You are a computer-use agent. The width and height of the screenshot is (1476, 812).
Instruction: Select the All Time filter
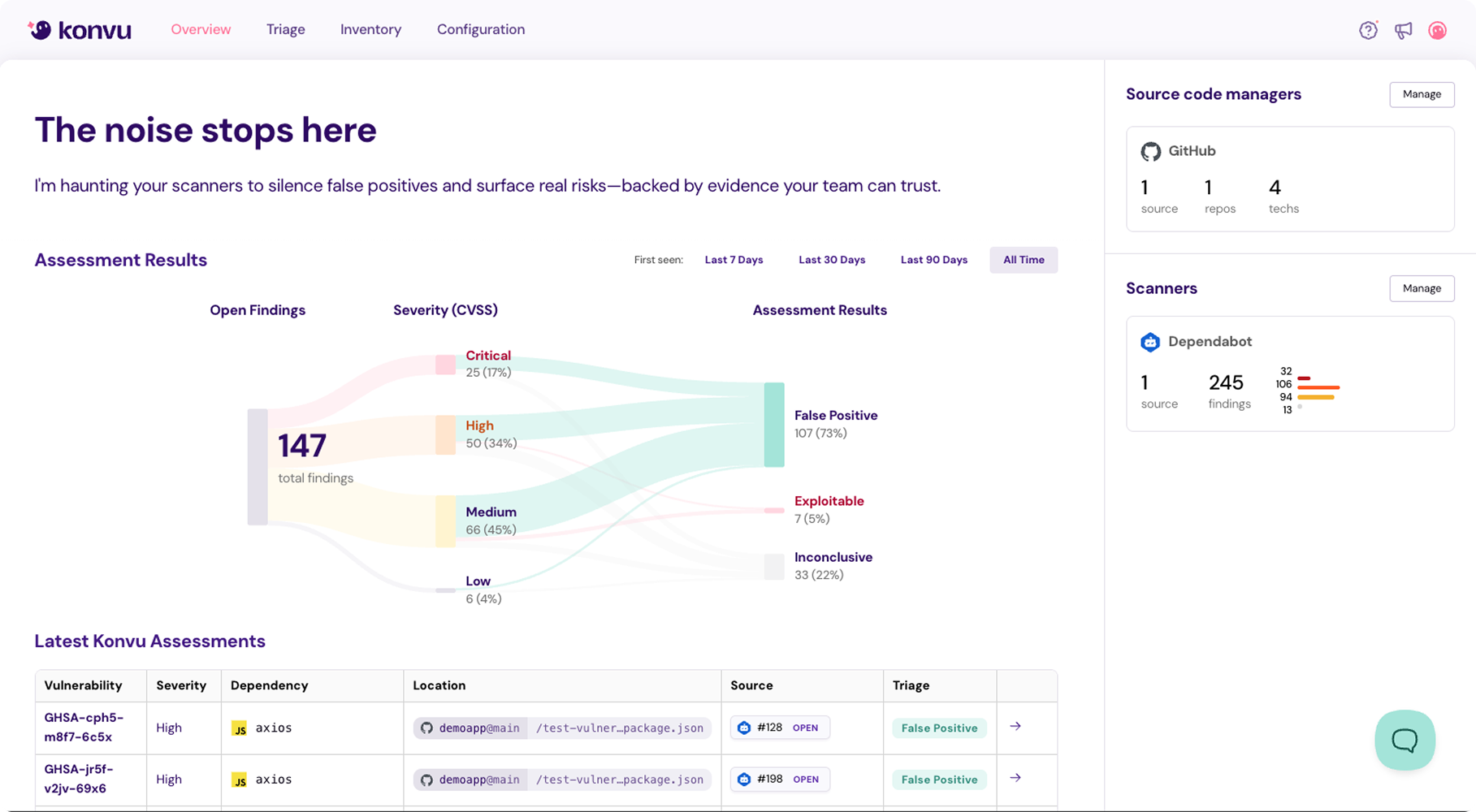coord(1024,260)
